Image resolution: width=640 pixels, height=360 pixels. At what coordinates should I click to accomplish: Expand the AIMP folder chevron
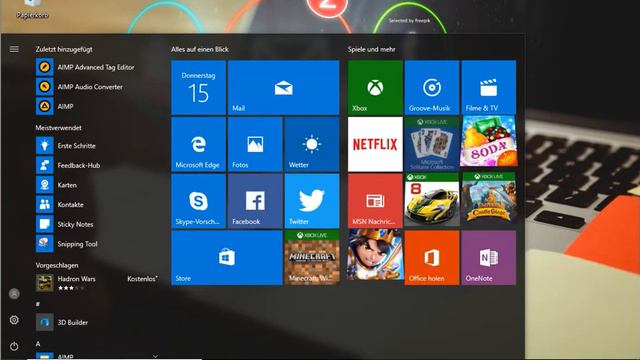[155, 356]
